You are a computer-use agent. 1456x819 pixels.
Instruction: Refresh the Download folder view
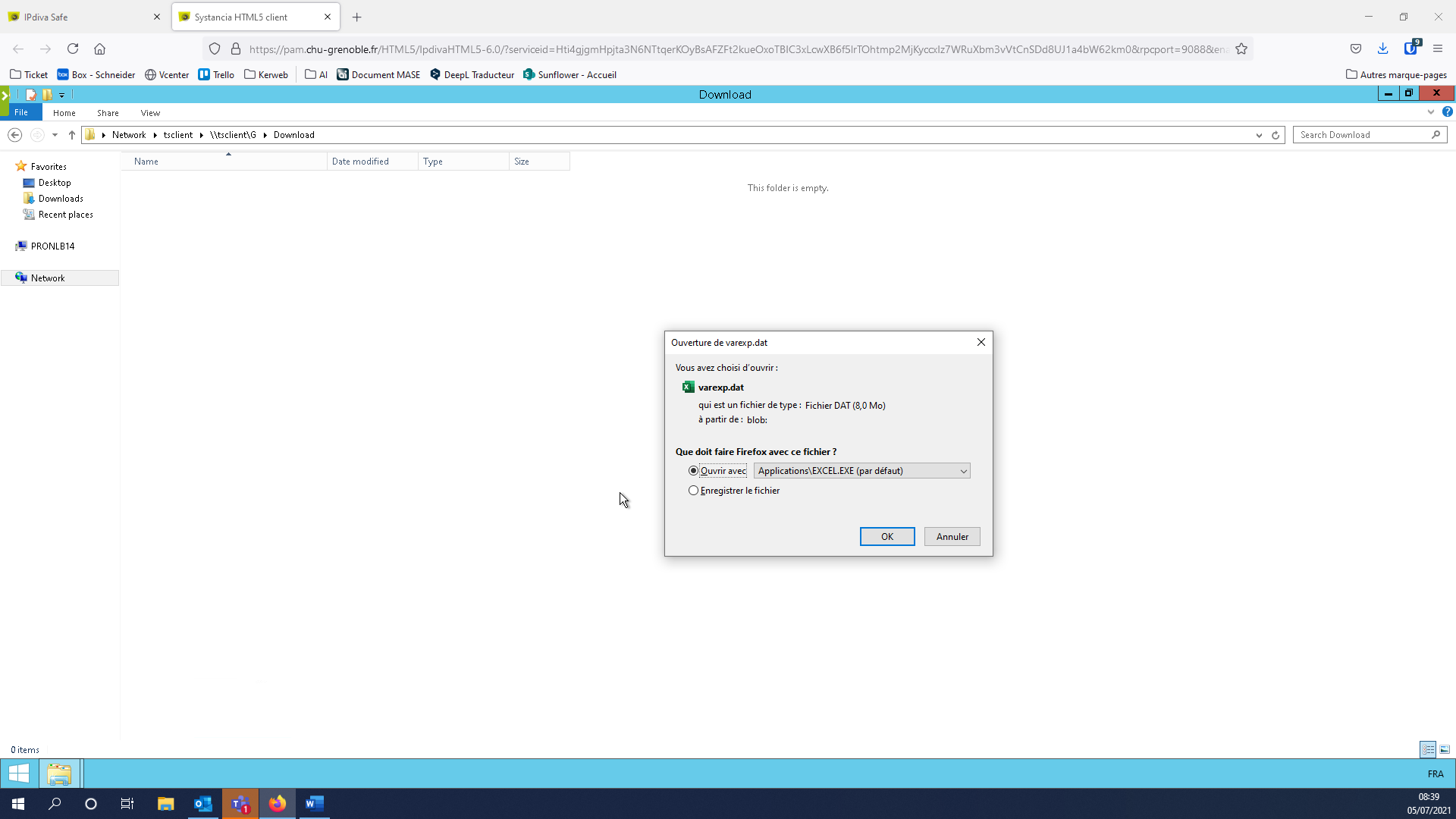[x=1276, y=135]
